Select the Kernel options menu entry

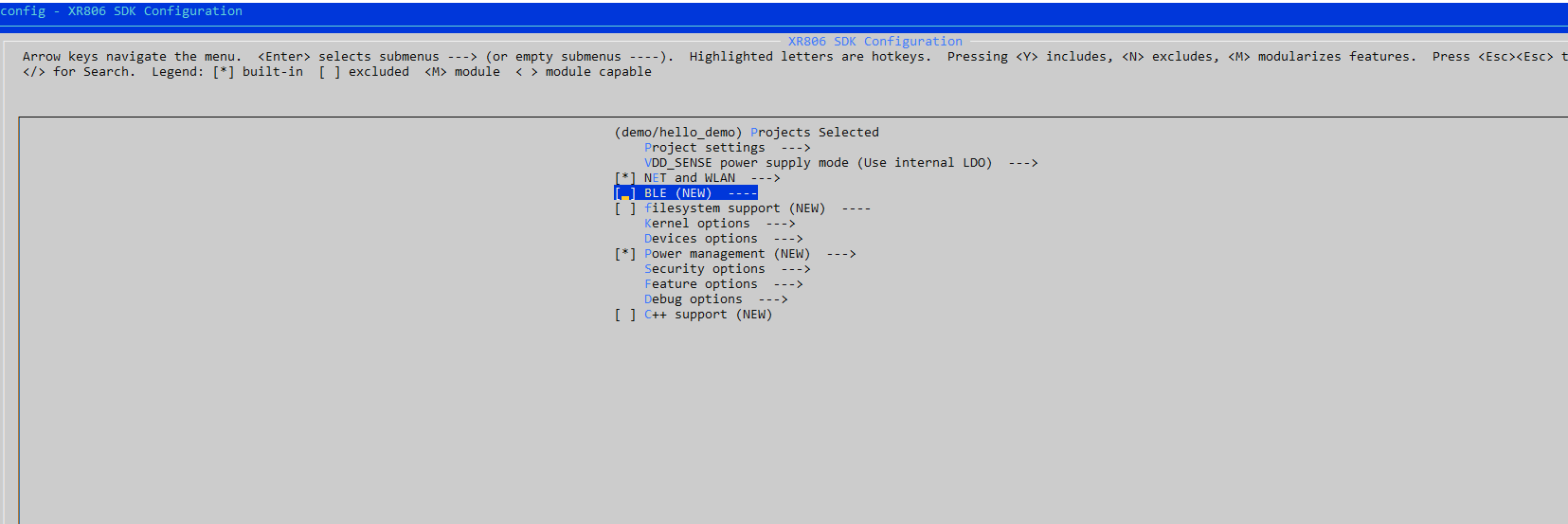point(697,224)
